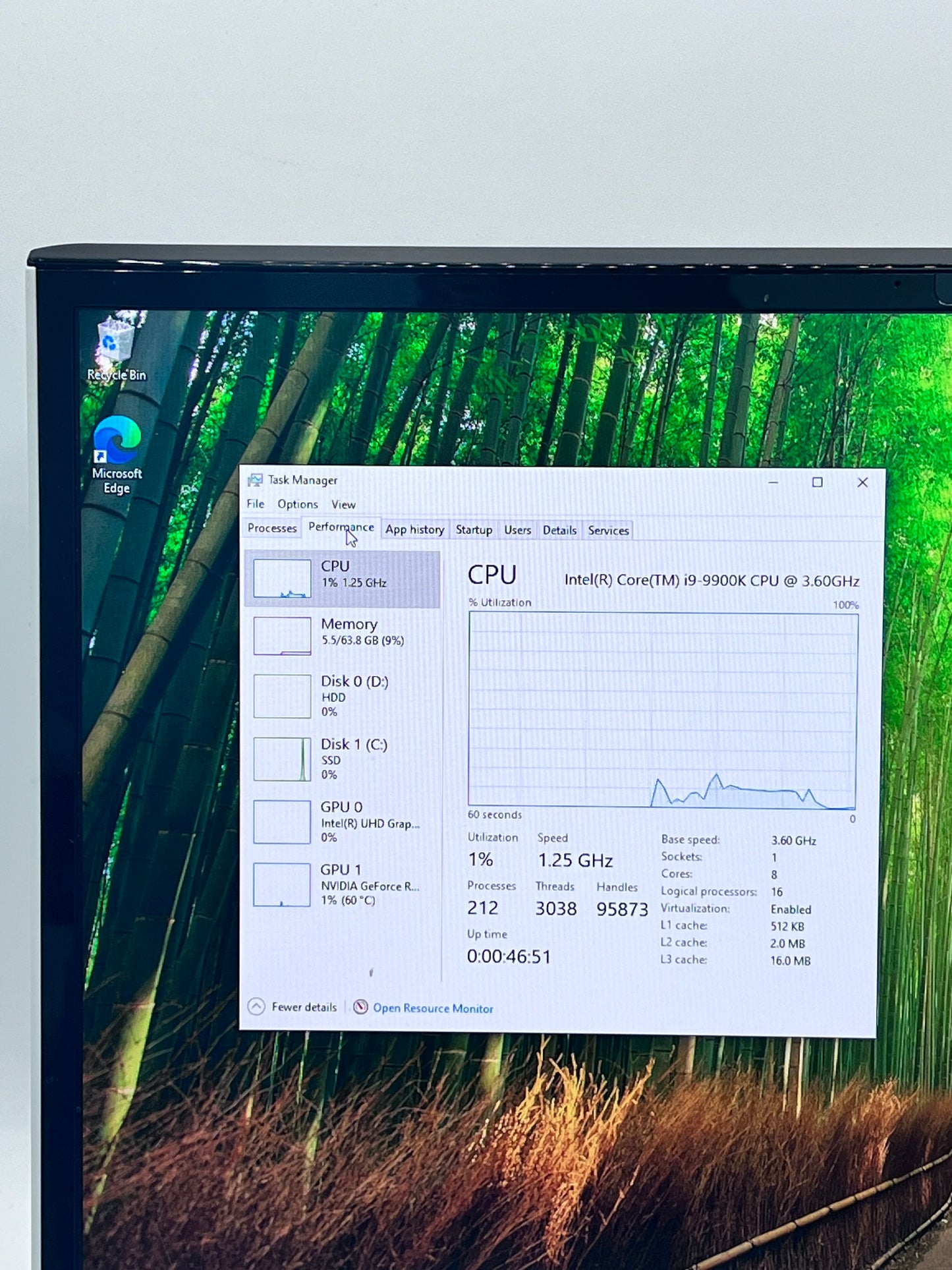This screenshot has height=1270, width=952.
Task: Select GPU 1 NVIDIA GeForce entry
Action: (x=342, y=884)
